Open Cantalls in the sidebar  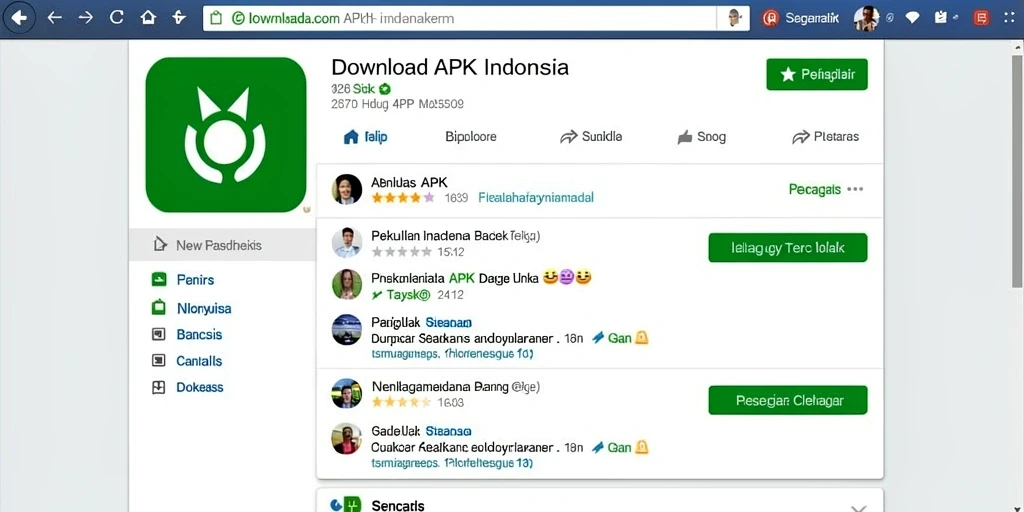(x=199, y=360)
